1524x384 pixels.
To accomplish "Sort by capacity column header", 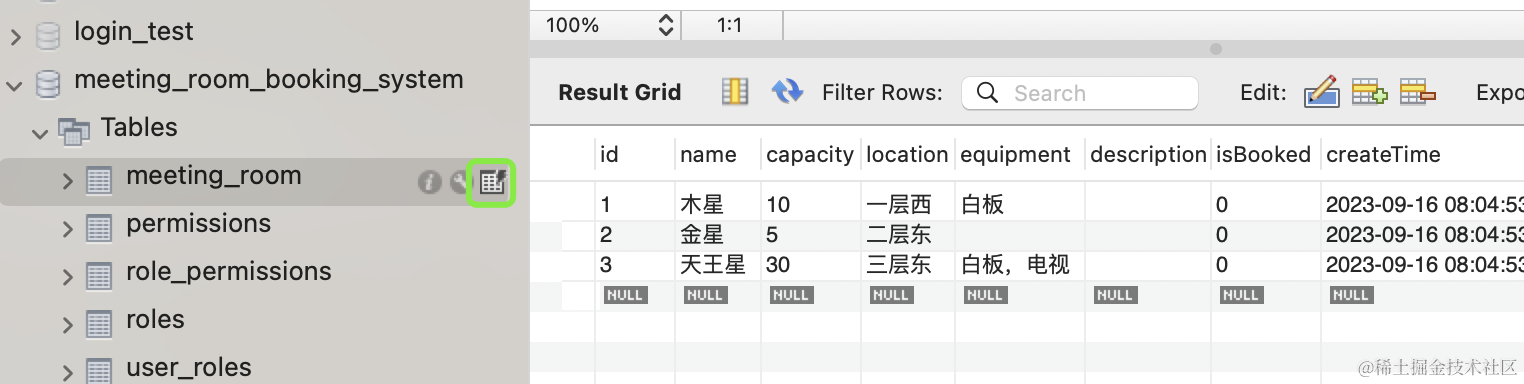I will click(810, 155).
